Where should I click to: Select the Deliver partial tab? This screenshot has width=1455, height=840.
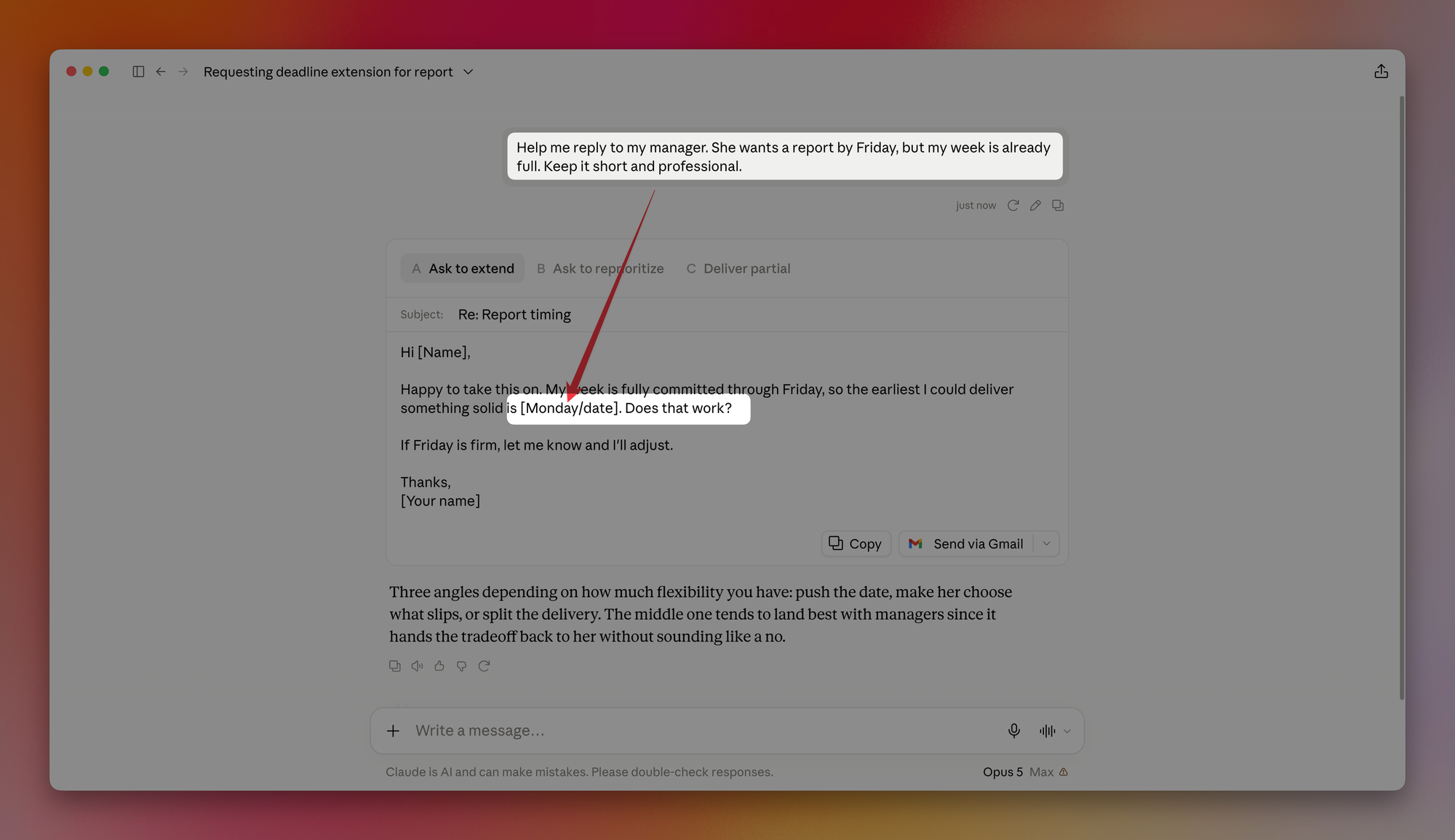point(738,268)
